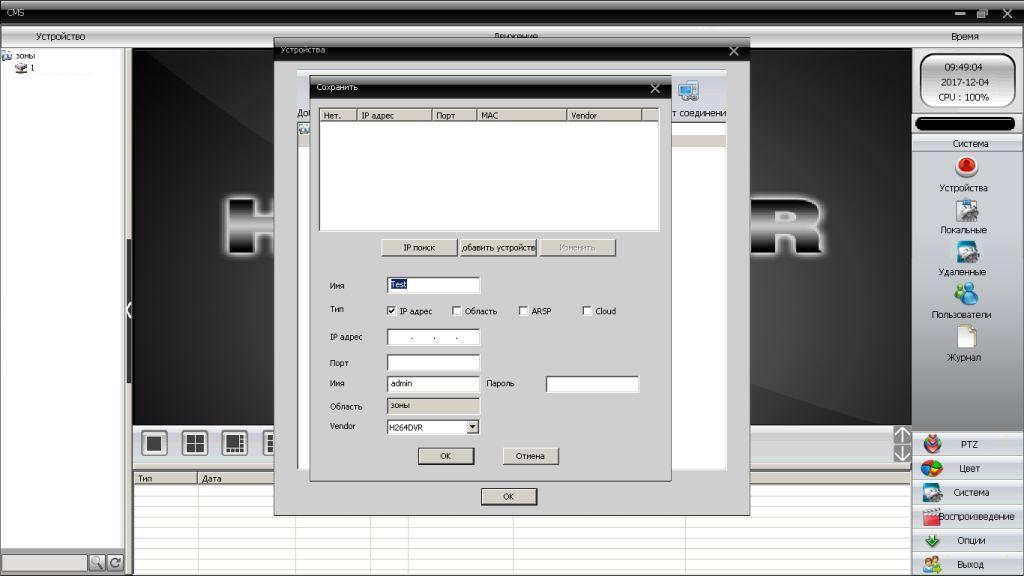Switch to six-window view layout
Image resolution: width=1024 pixels, height=576 pixels.
coord(234,443)
